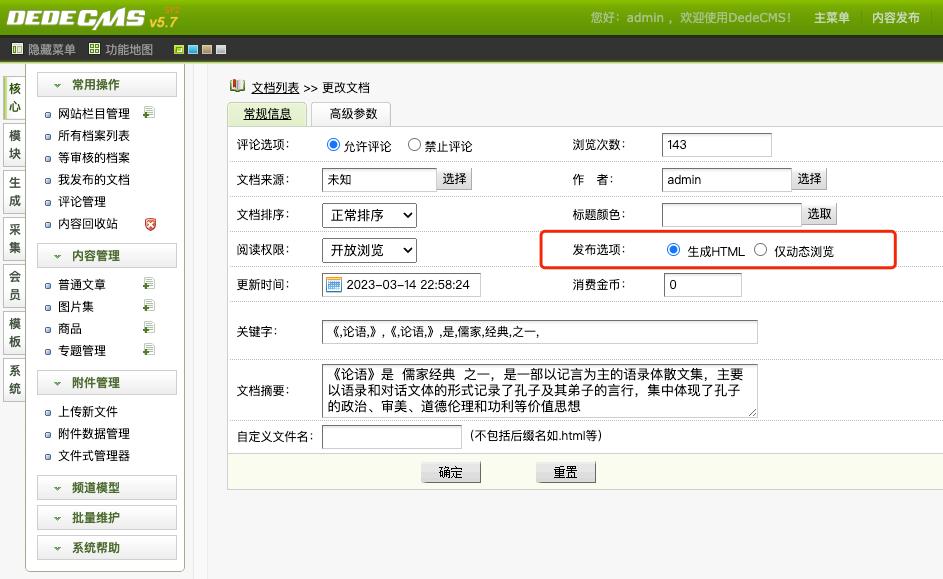
Task: Focus the 浏览次数 input field
Action: [x=716, y=145]
